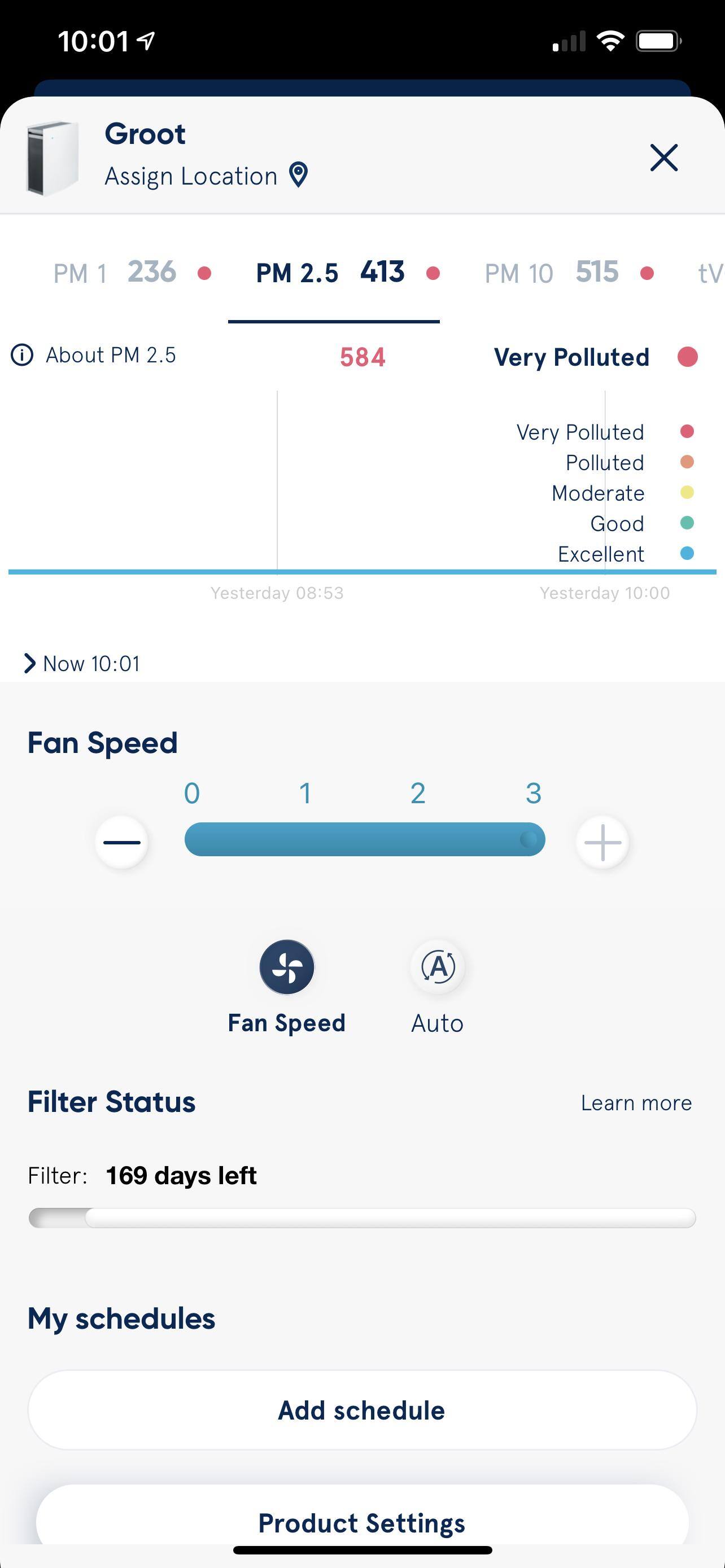Select the PM 1 tab
This screenshot has height=1568, width=725.
[131, 273]
